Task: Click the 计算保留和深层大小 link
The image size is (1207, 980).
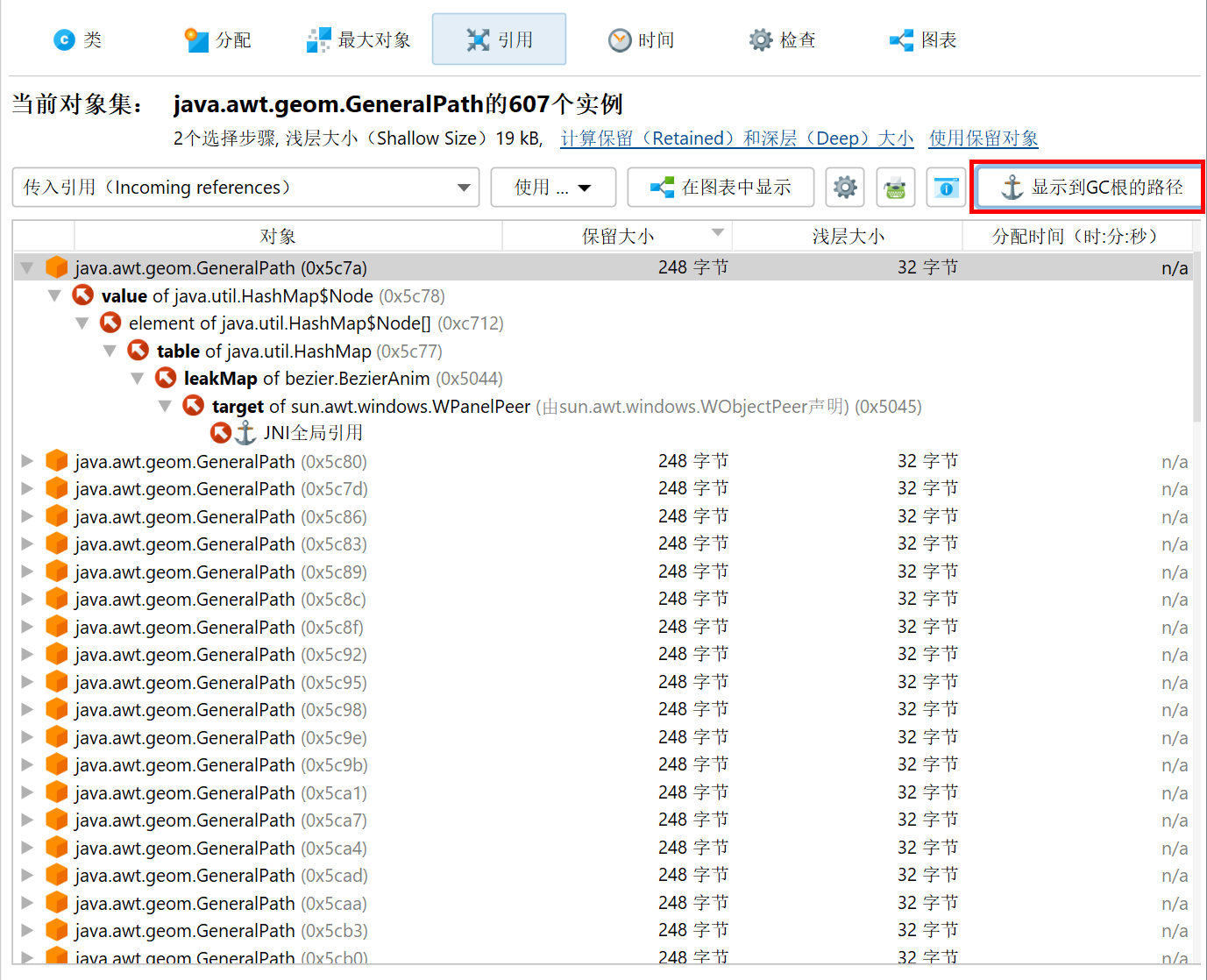Action: pos(736,138)
